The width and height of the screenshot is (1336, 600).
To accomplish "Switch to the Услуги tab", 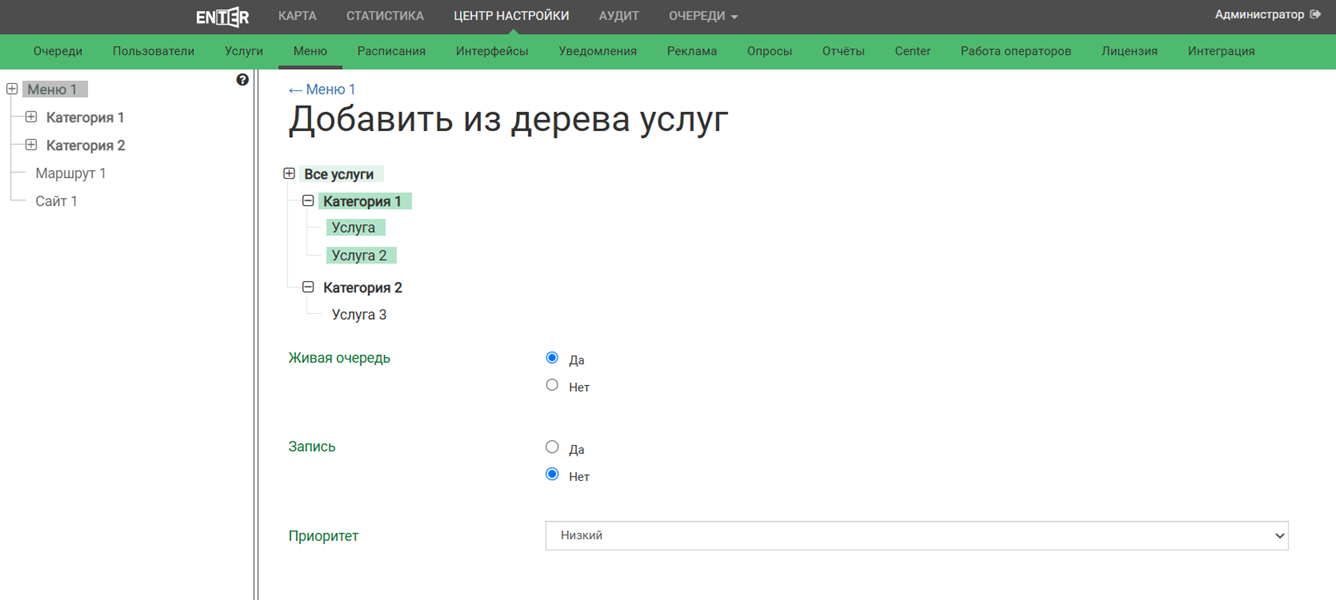I will (x=244, y=51).
